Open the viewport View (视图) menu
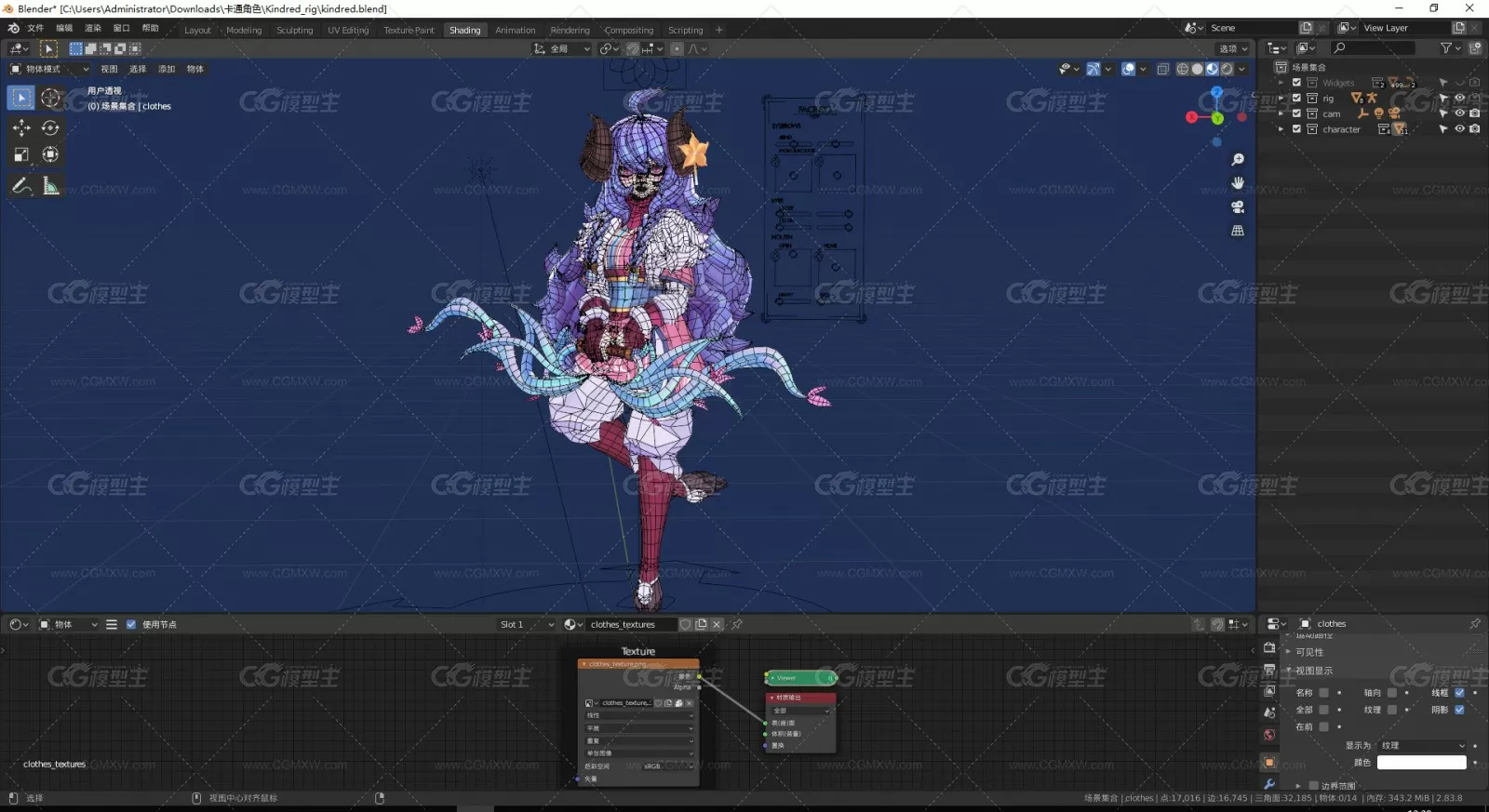The image size is (1489, 812). 109,69
